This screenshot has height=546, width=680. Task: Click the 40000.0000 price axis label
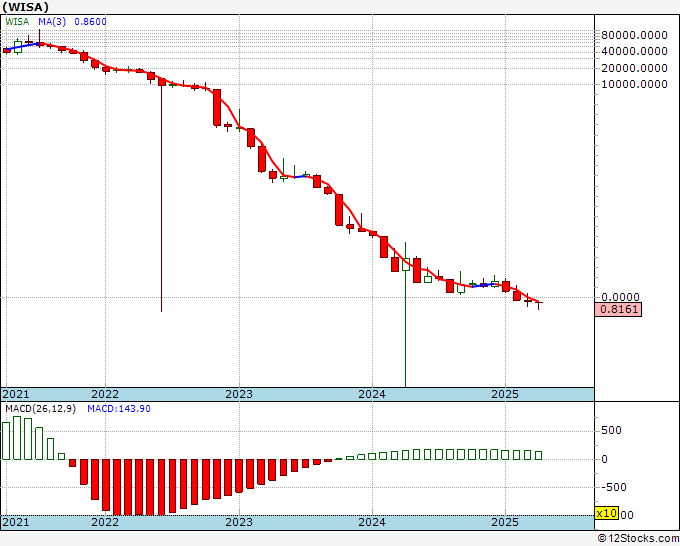pos(634,51)
